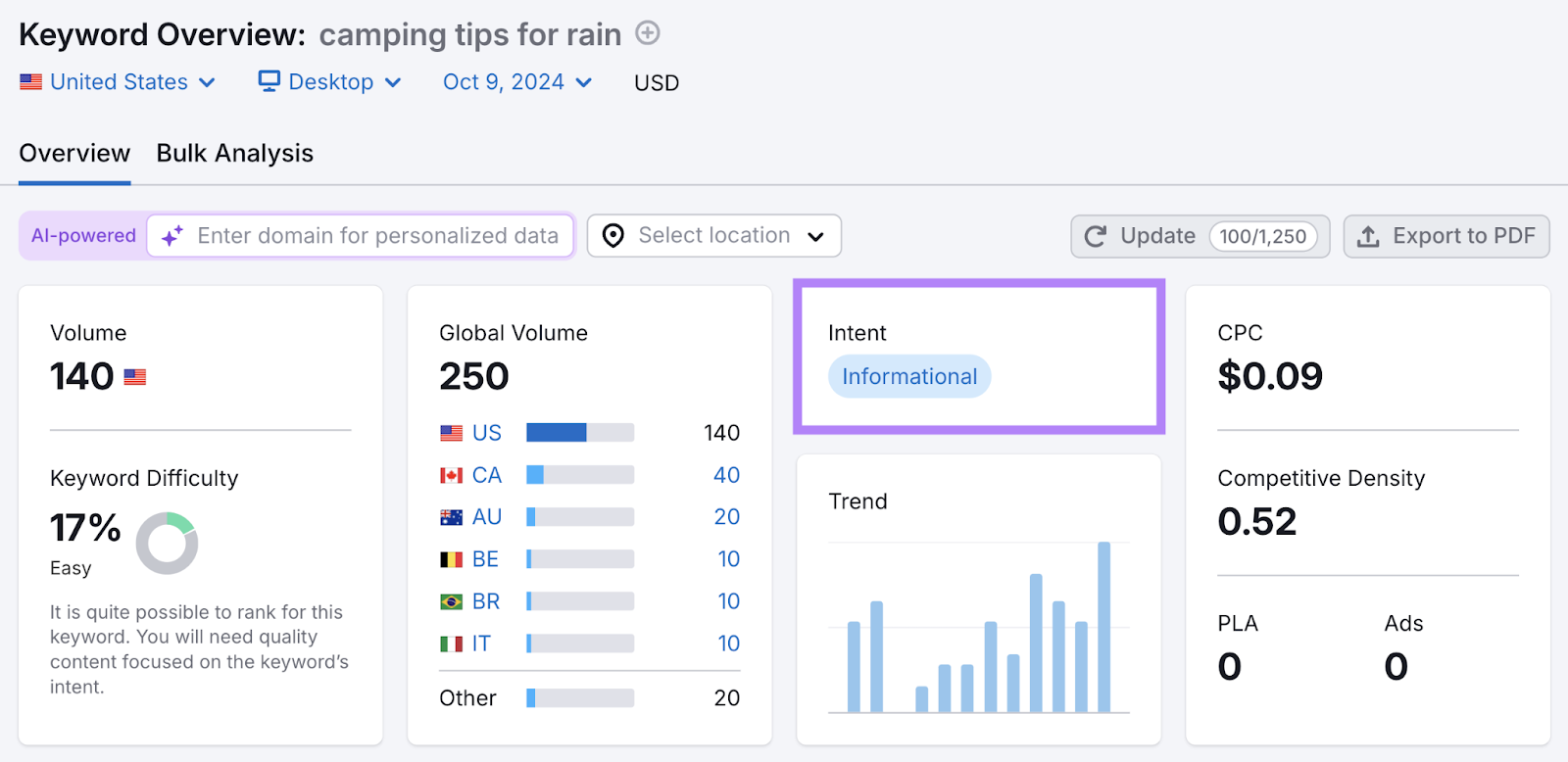
Task: Click the location pin icon
Action: coord(612,235)
